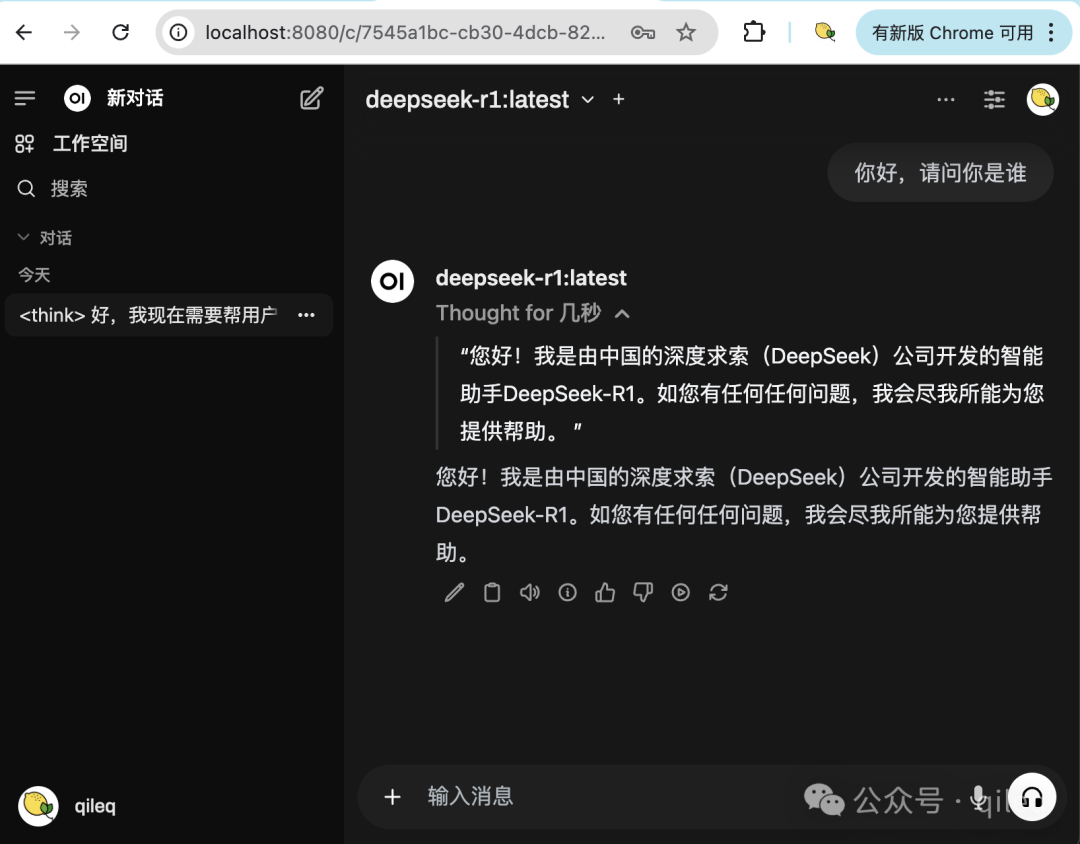1080x844 pixels.
Task: Click the 有新版 Chrome 可用 update button
Action: click(x=953, y=32)
